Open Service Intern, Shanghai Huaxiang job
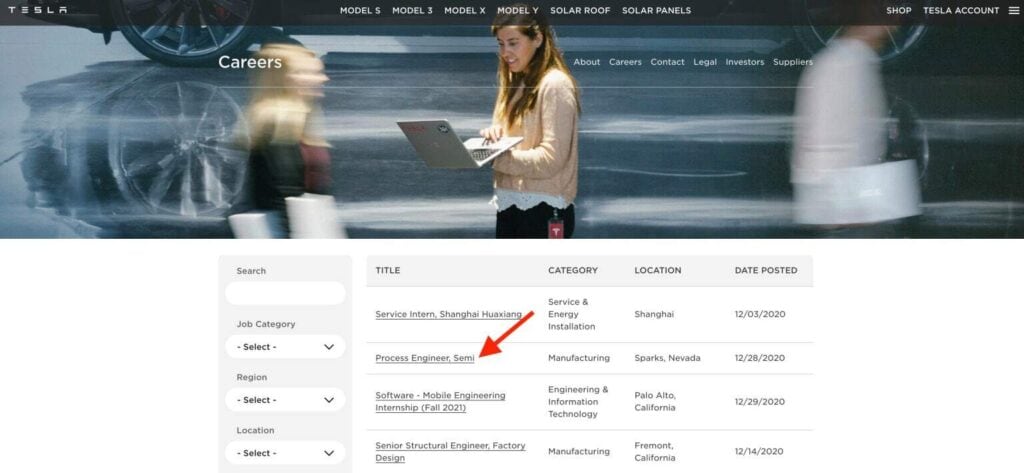 449,314
